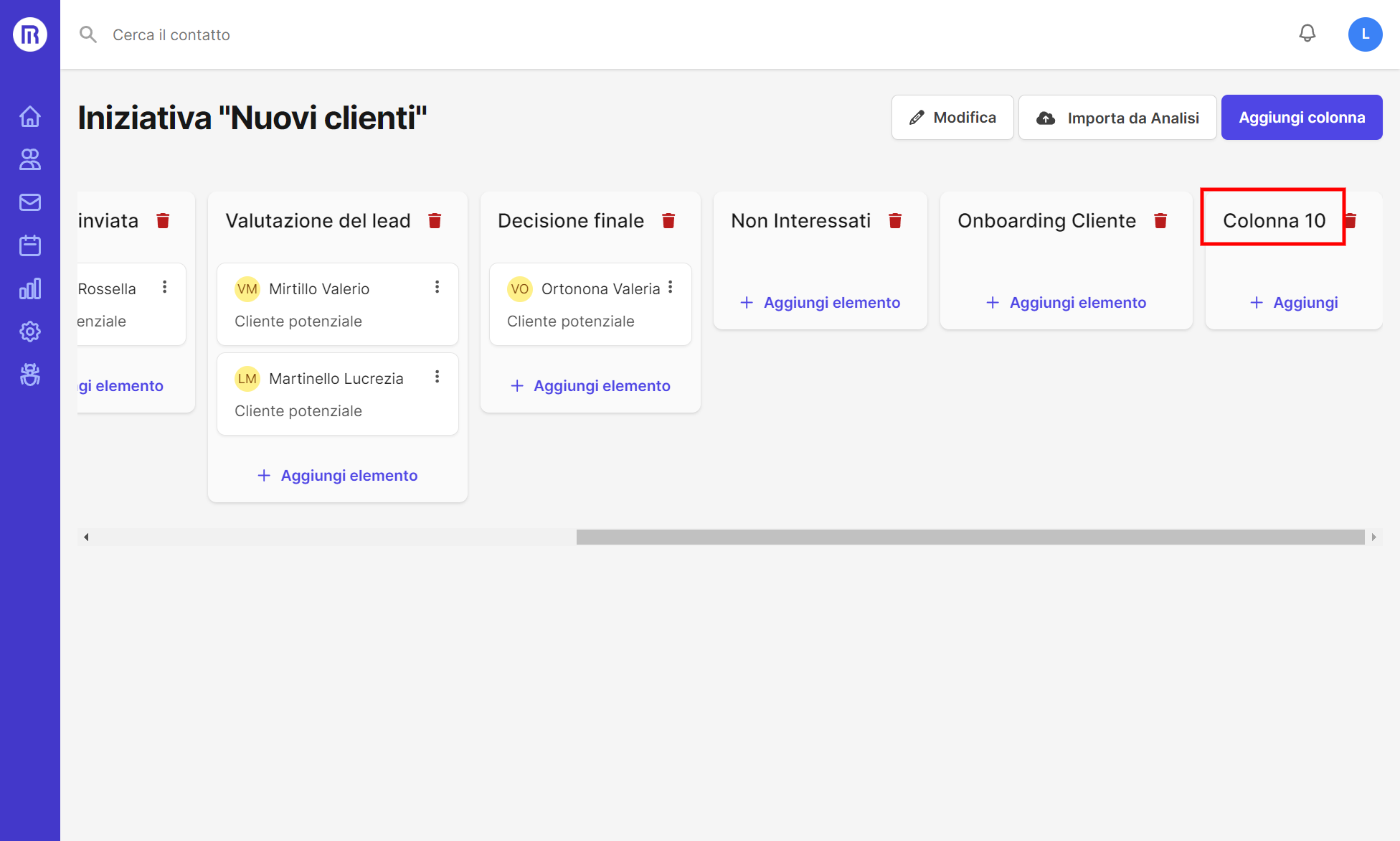
Task: Open options menu for Mirtillo Valerio card
Action: pyautogui.click(x=437, y=288)
